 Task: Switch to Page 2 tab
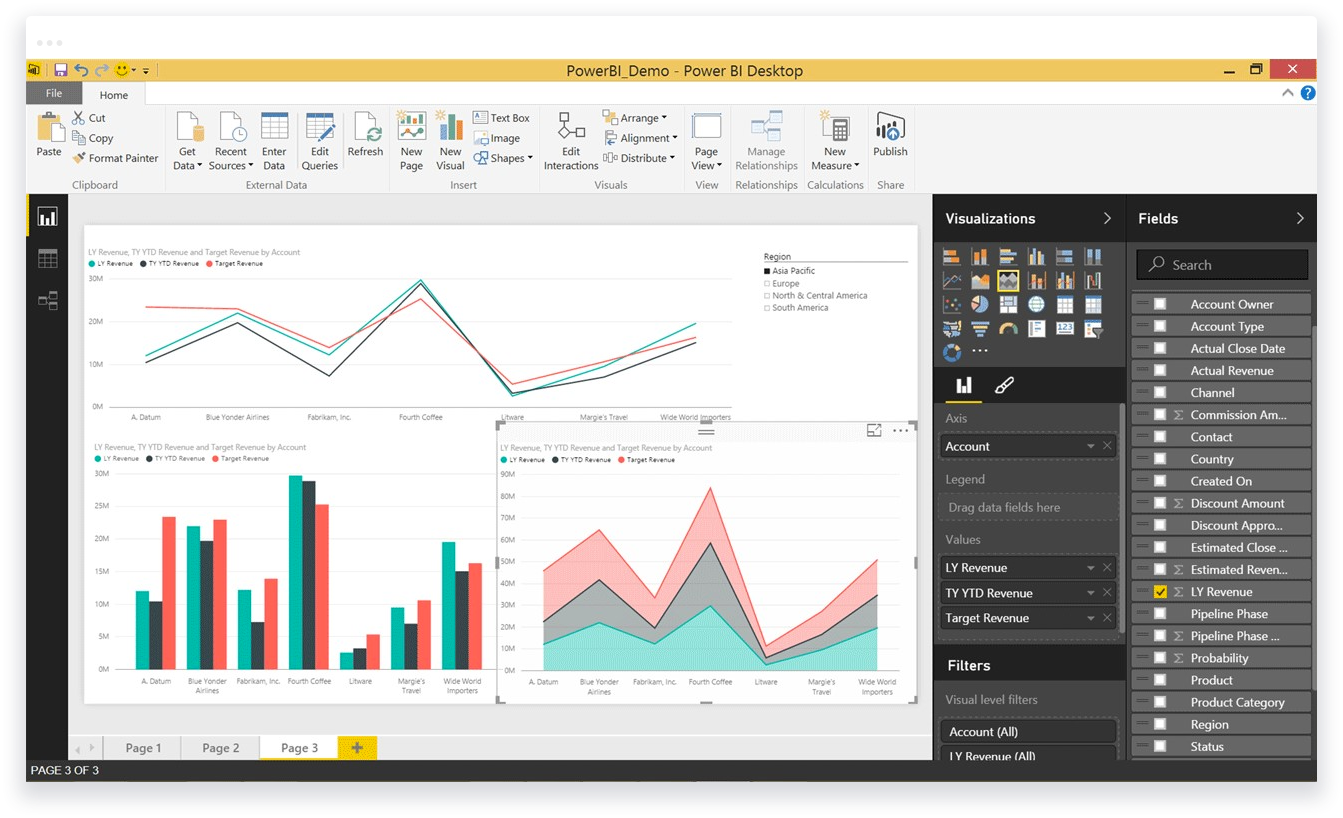tap(221, 748)
